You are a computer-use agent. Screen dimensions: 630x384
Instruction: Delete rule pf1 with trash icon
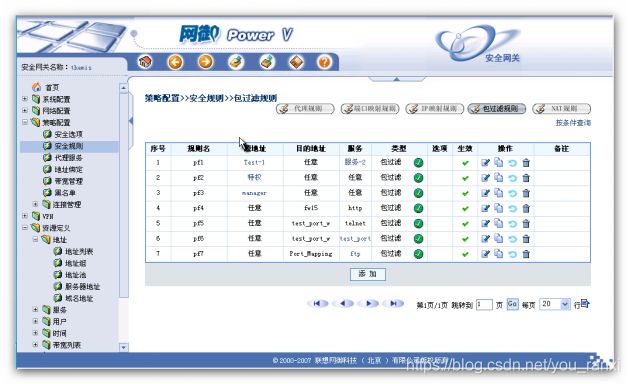tap(526, 163)
